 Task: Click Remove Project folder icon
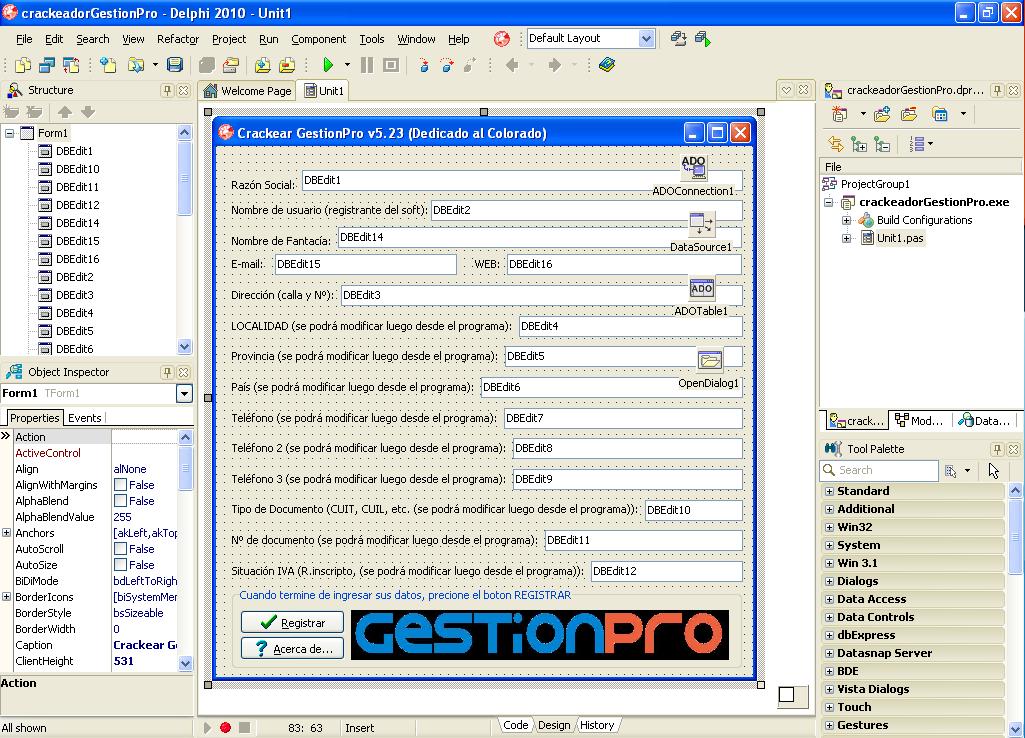pyautogui.click(x=909, y=114)
